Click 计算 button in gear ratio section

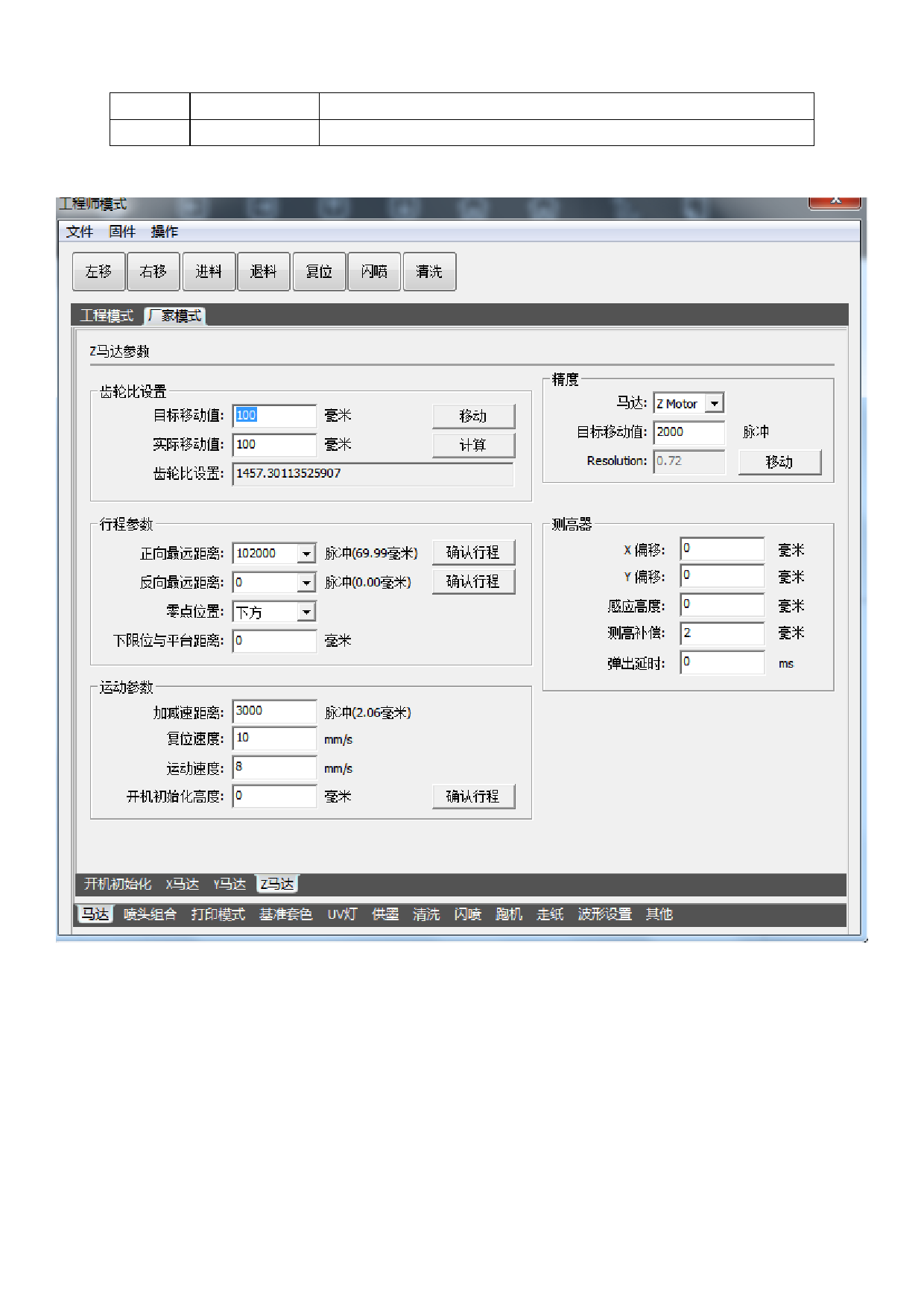pos(473,446)
